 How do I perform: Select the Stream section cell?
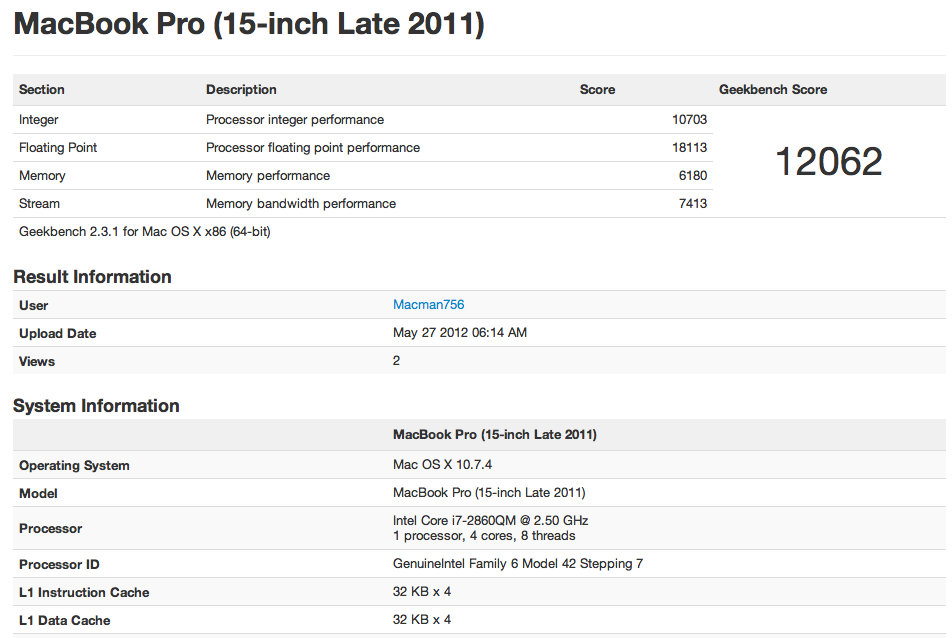tap(39, 203)
